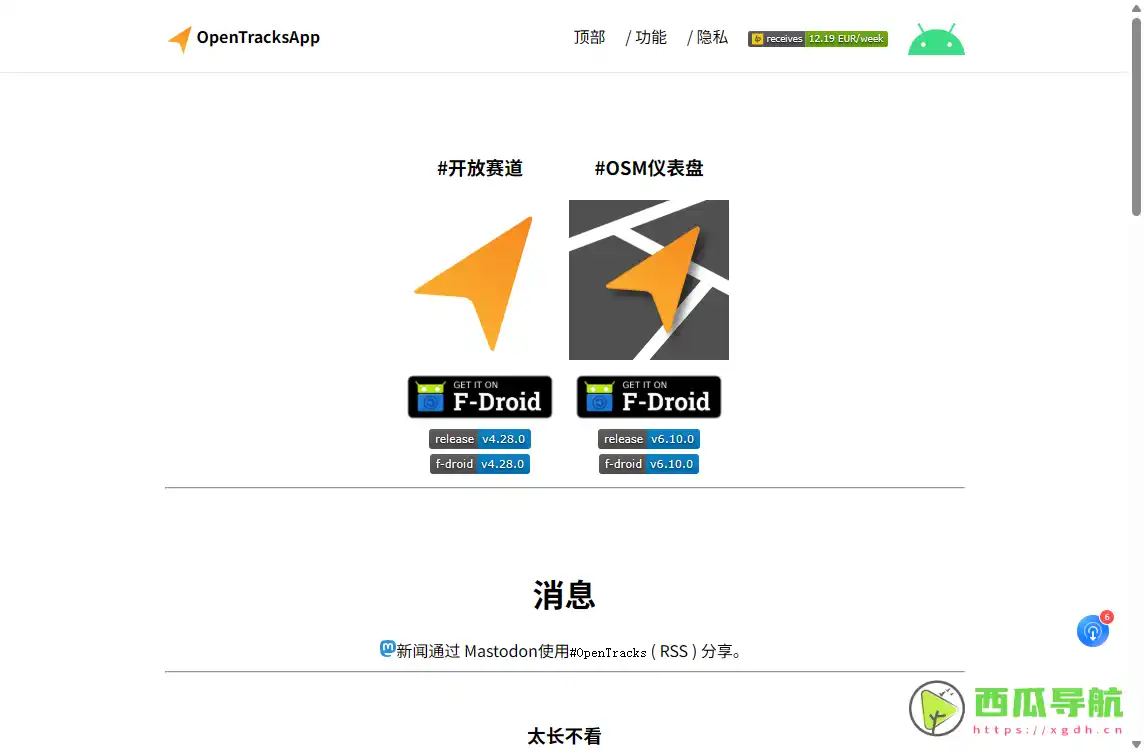Open the RSS feed link

point(673,651)
